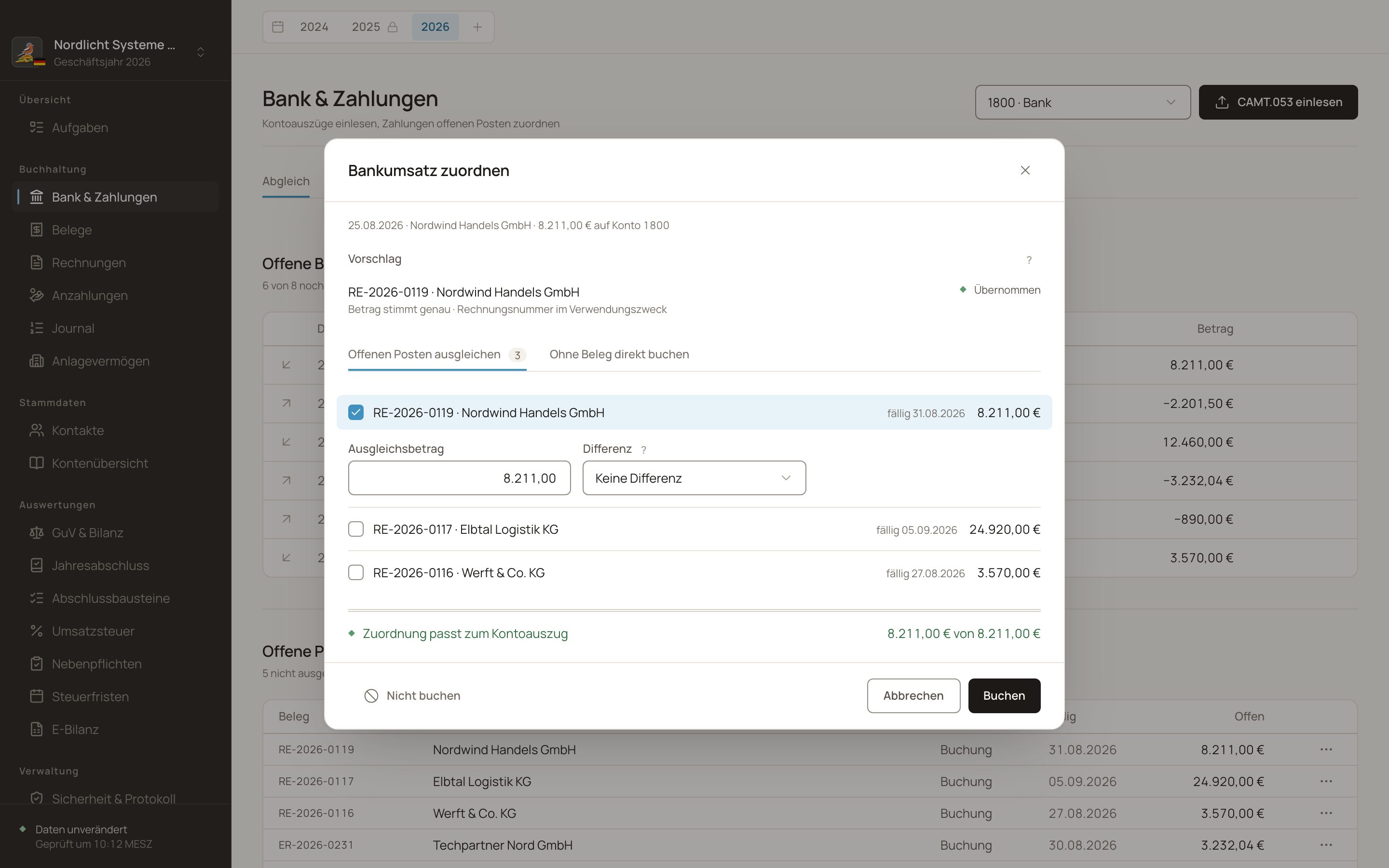Open the Vorschlag help question mark
The image size is (1389, 868).
pyautogui.click(x=1029, y=260)
